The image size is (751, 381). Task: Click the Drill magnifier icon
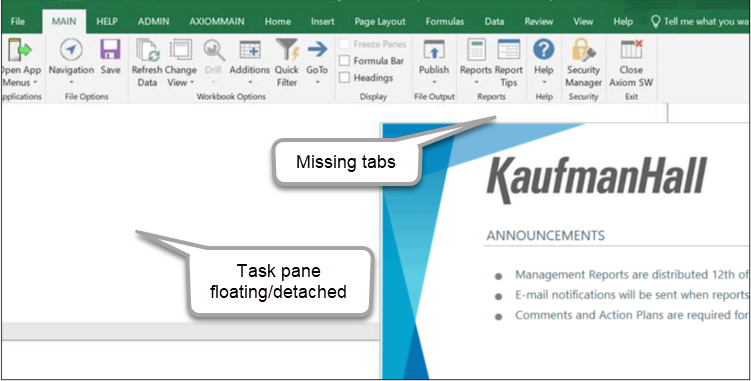coord(214,50)
